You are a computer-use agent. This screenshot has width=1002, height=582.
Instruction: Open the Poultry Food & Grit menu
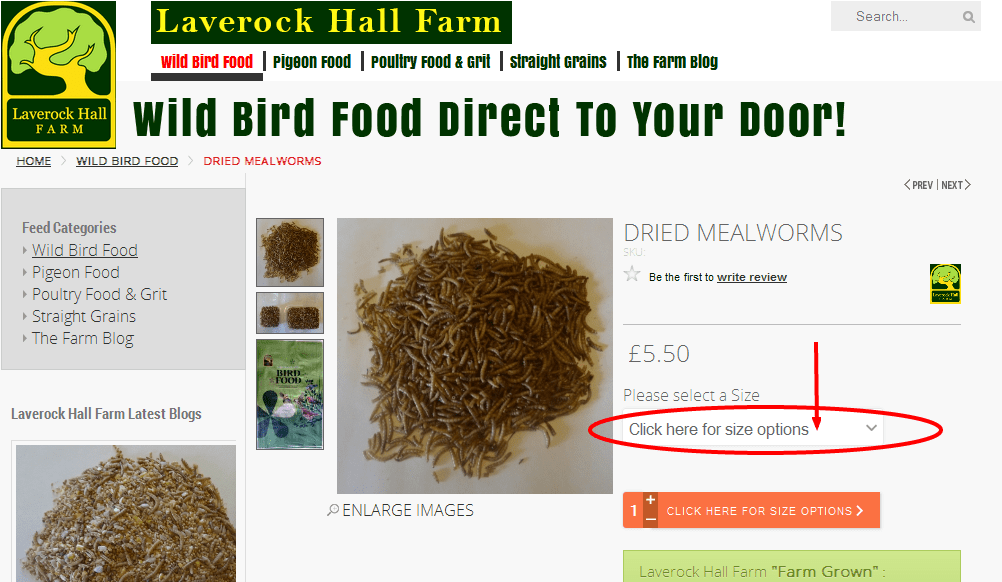pyautogui.click(x=430, y=61)
